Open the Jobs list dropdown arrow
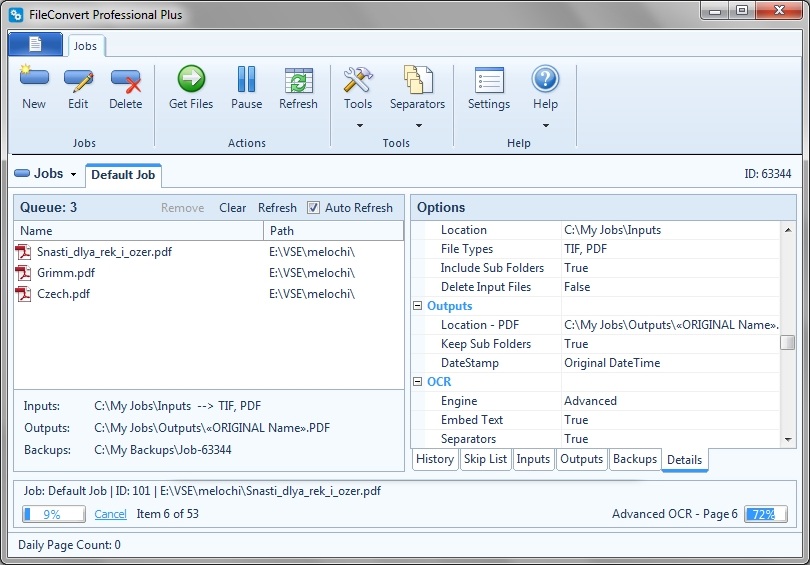This screenshot has height=565, width=810. [x=73, y=175]
